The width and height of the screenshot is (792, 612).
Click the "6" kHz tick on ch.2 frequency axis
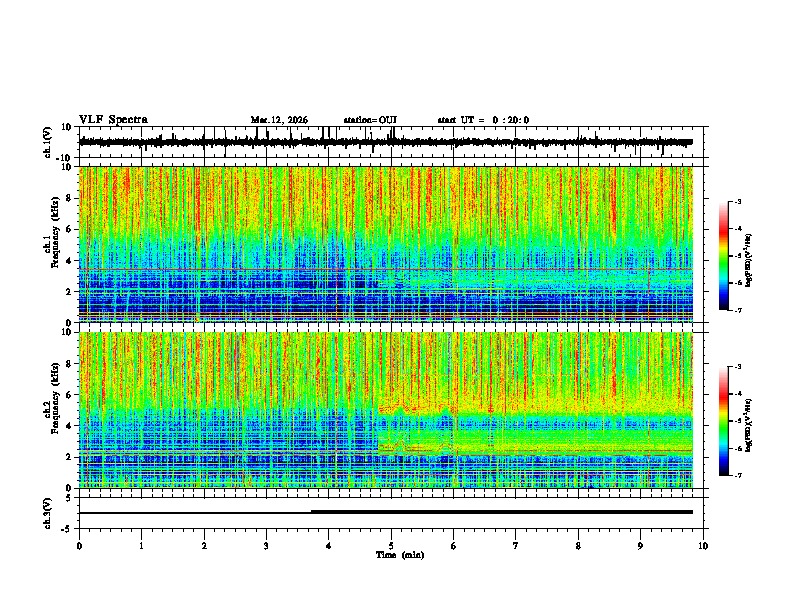click(x=71, y=395)
